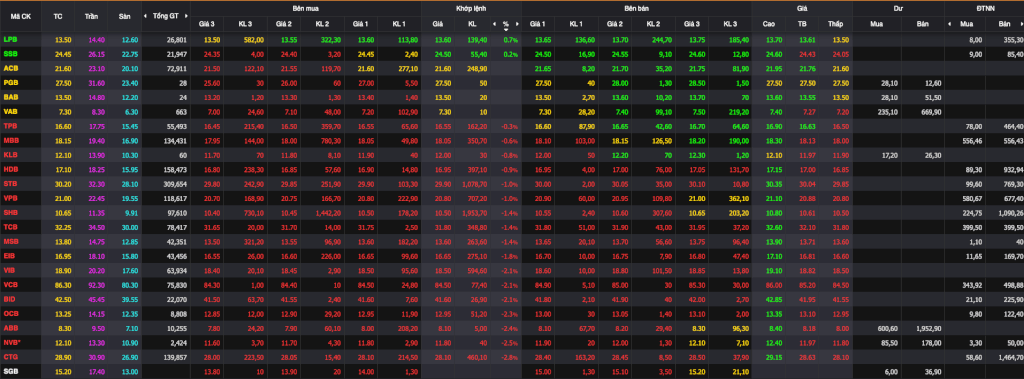Screen dimensions: 1024x379
Task: Open the SSB ticker symbol
Action: 10,54
